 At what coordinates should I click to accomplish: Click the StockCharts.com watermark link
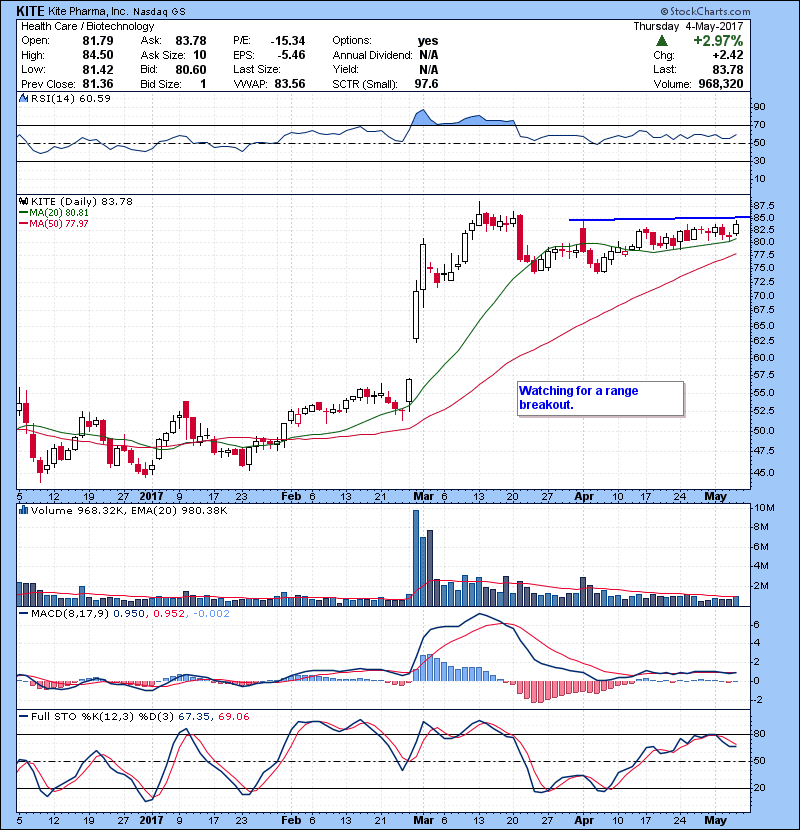click(705, 11)
